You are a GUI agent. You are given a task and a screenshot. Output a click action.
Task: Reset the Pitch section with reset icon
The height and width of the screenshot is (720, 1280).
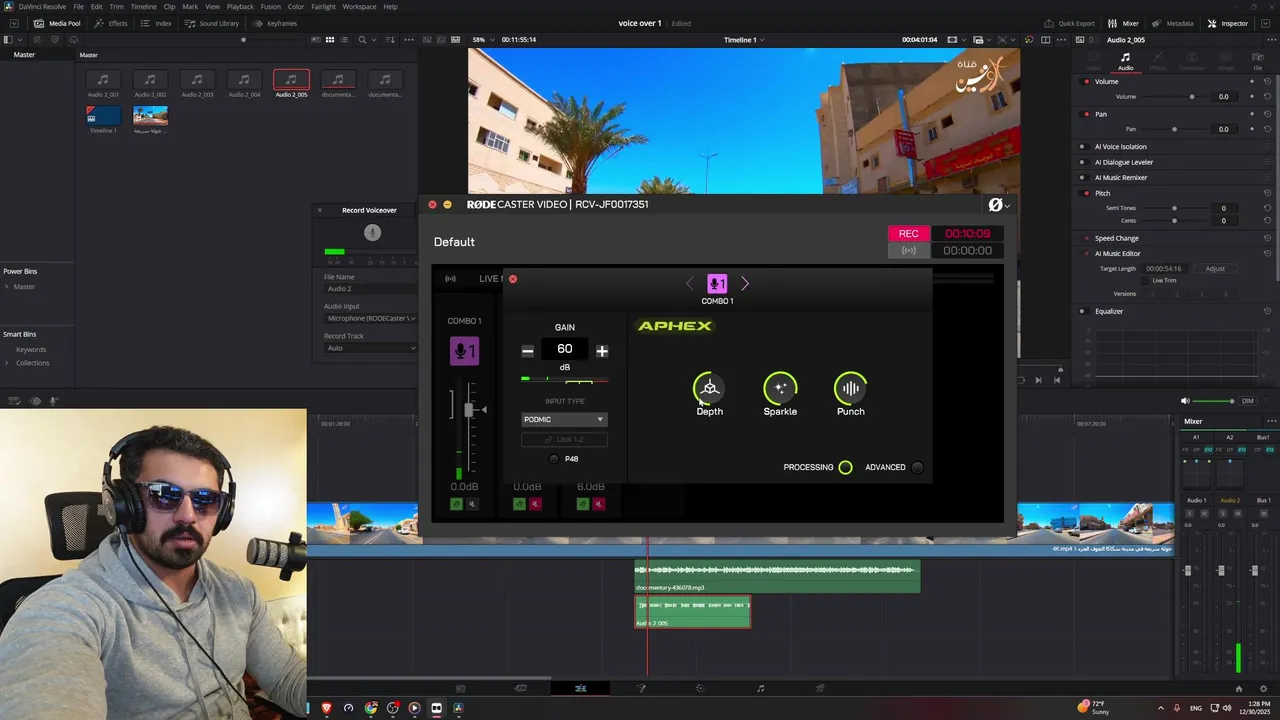tap(1267, 193)
